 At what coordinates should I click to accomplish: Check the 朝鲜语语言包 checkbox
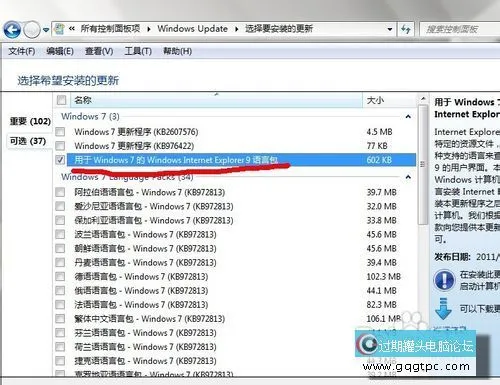click(x=60, y=248)
